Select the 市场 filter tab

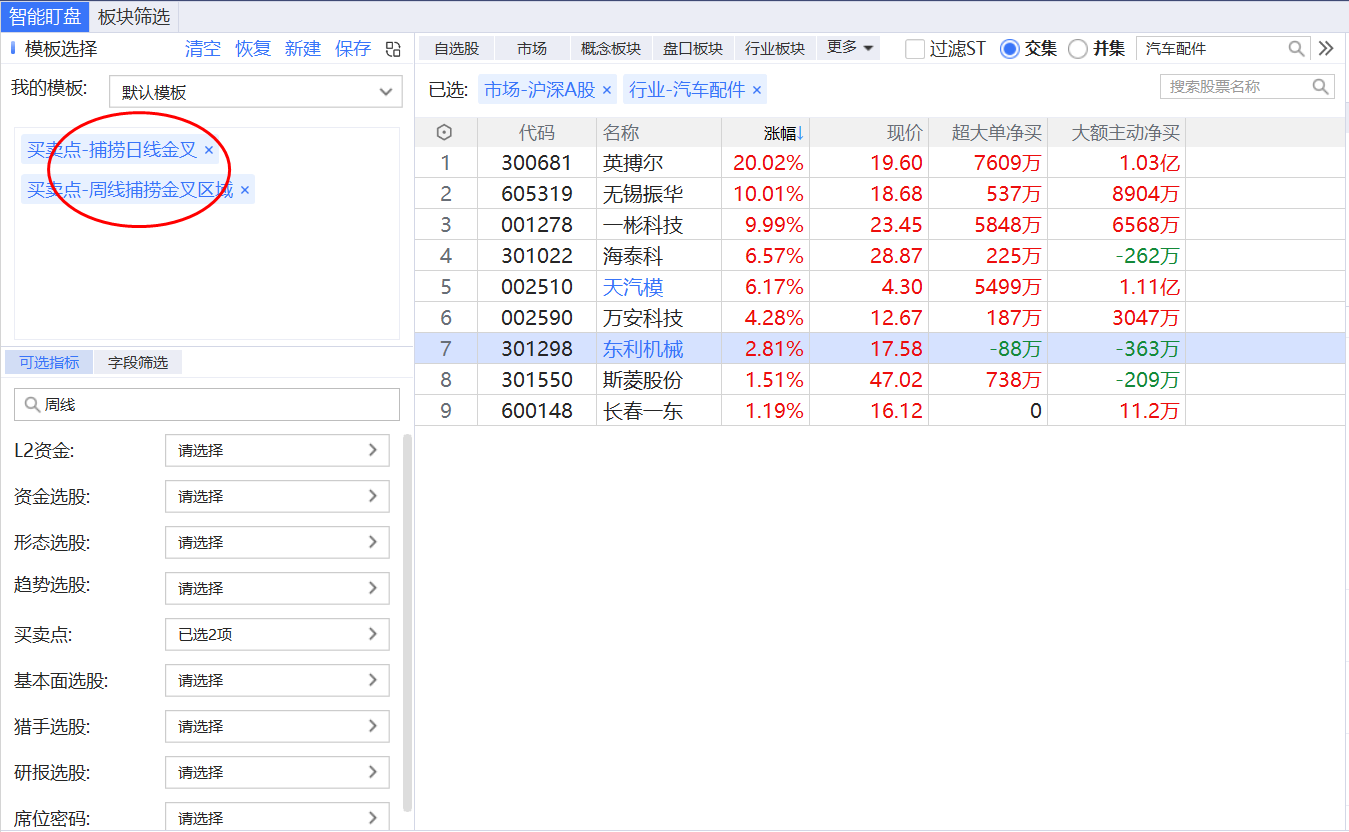coord(532,48)
